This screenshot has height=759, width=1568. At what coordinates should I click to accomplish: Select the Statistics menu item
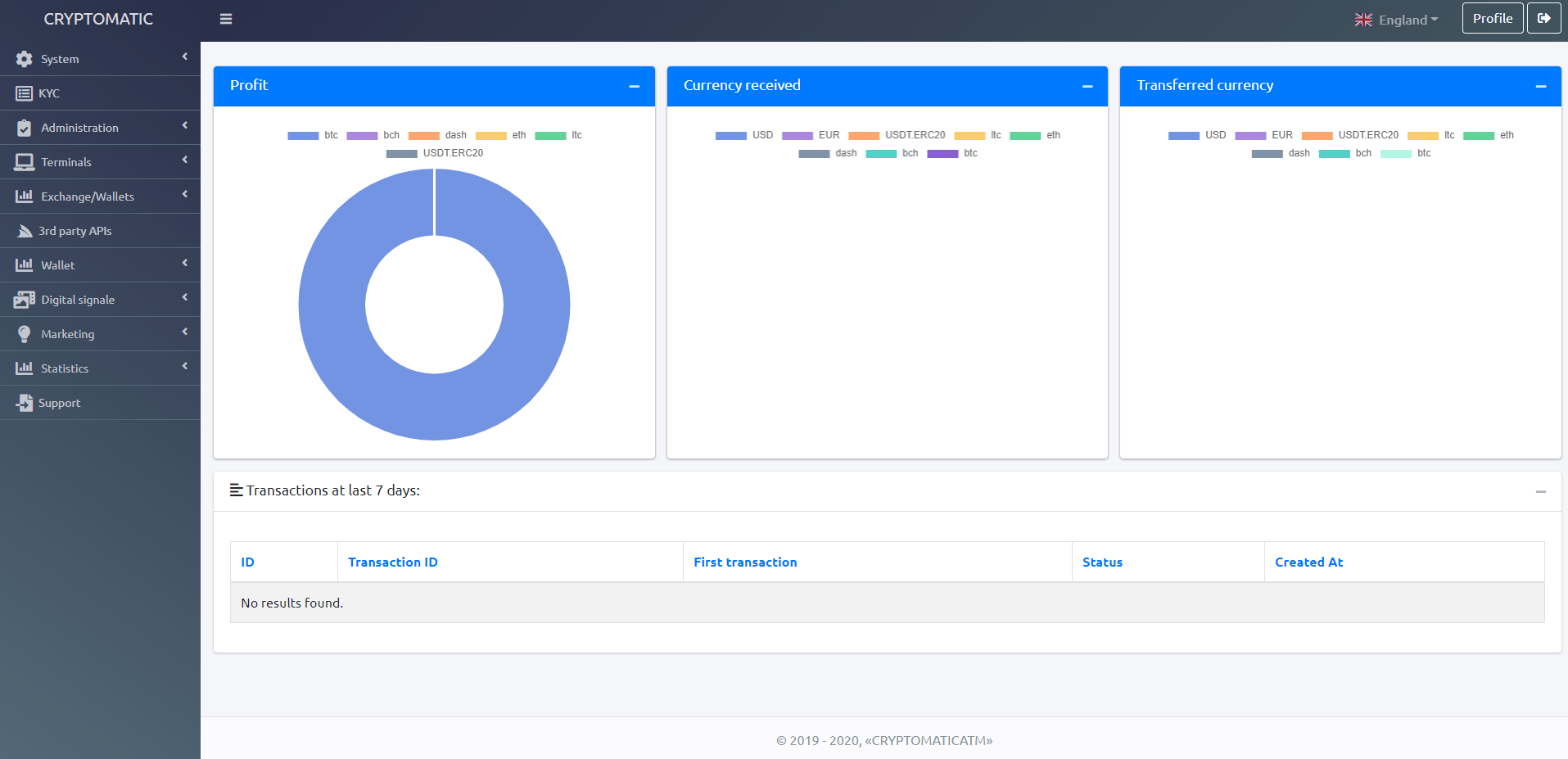coord(65,368)
